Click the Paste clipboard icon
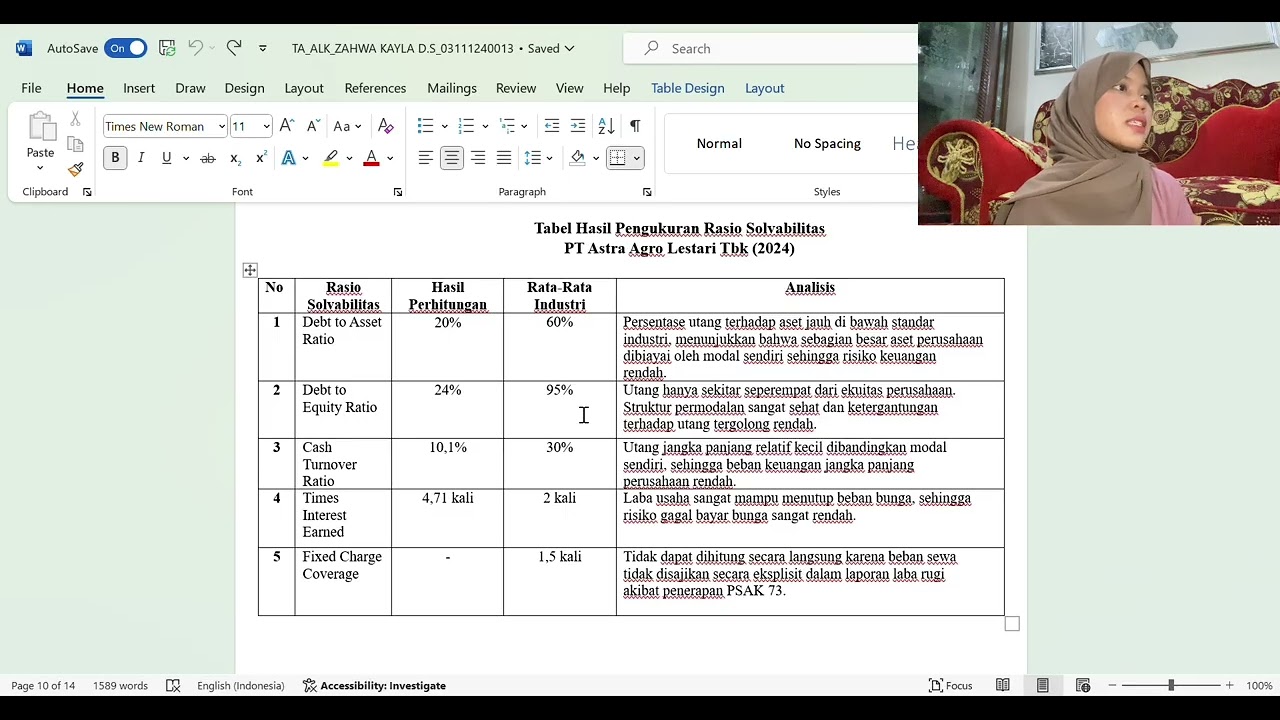Screen dimensions: 1280x720 click(41, 127)
